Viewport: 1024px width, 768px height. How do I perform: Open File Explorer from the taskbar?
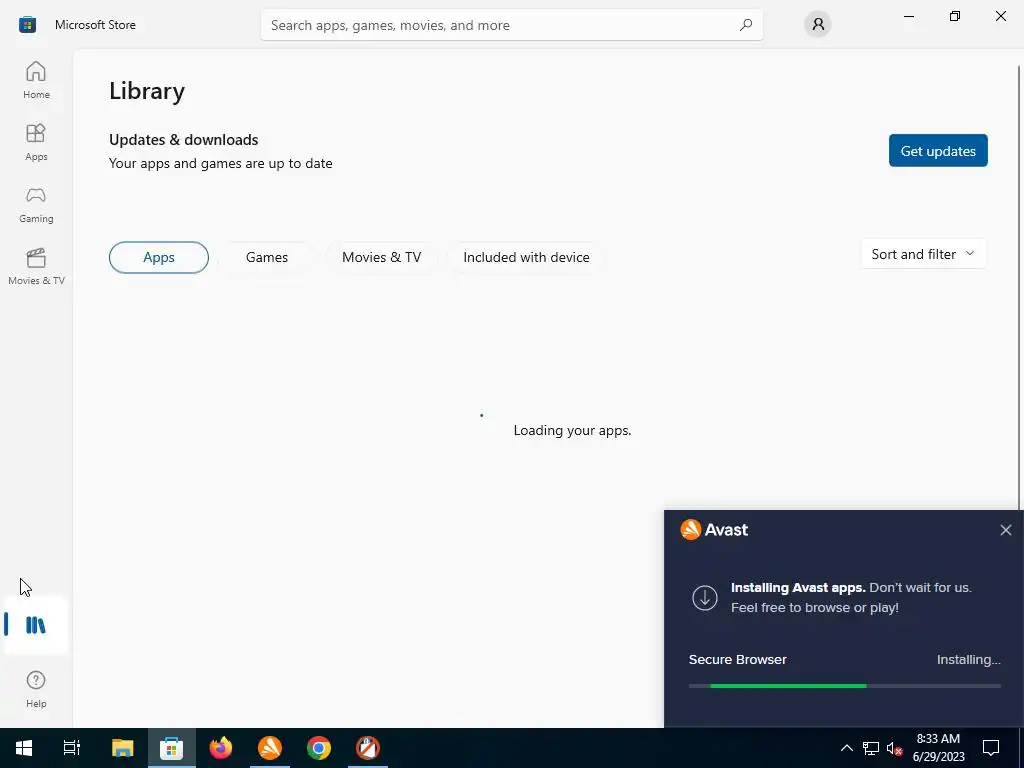(123, 748)
